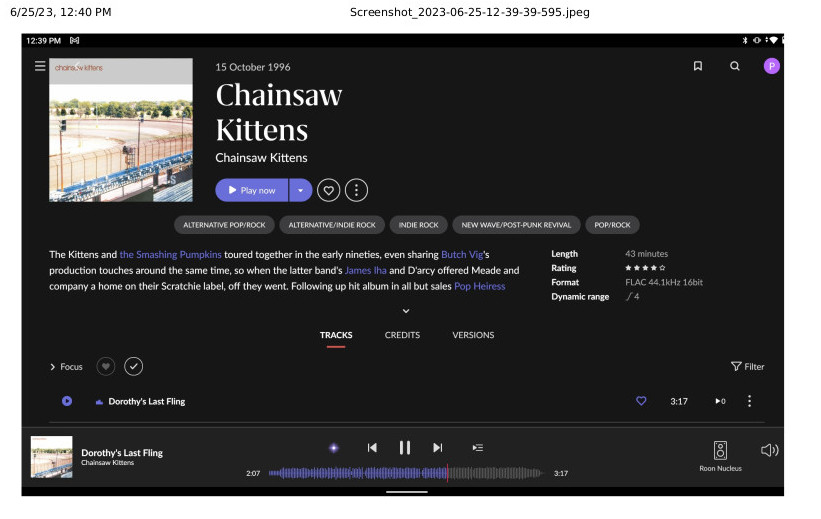The height and width of the screenshot is (519, 821).
Task: Click the Roon Radio sparkle icon
Action: [x=334, y=448]
